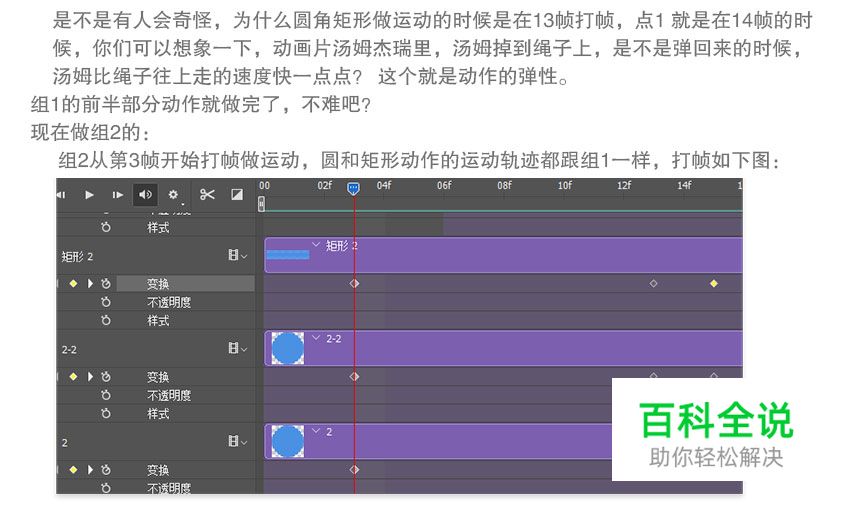Click the 12f mark on the time ruler

click(624, 185)
